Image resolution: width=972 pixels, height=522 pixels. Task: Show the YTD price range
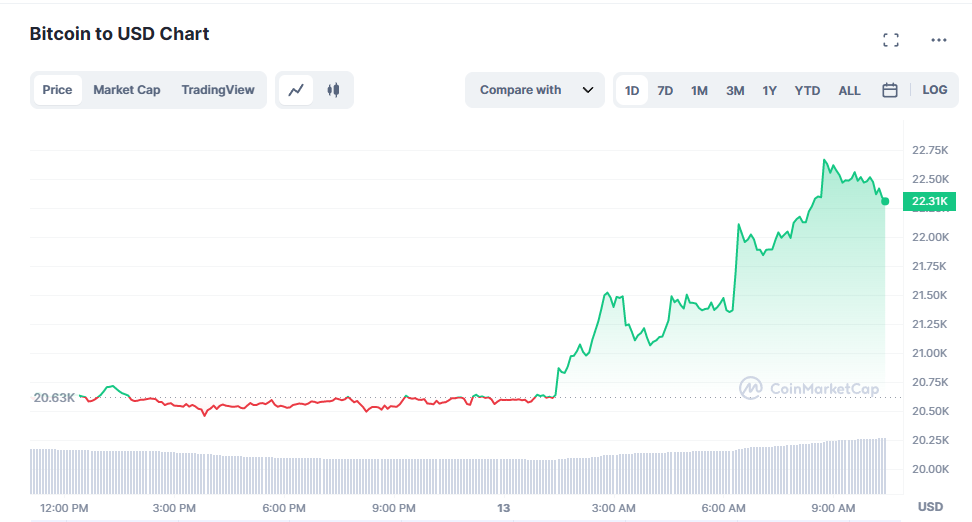[807, 91]
